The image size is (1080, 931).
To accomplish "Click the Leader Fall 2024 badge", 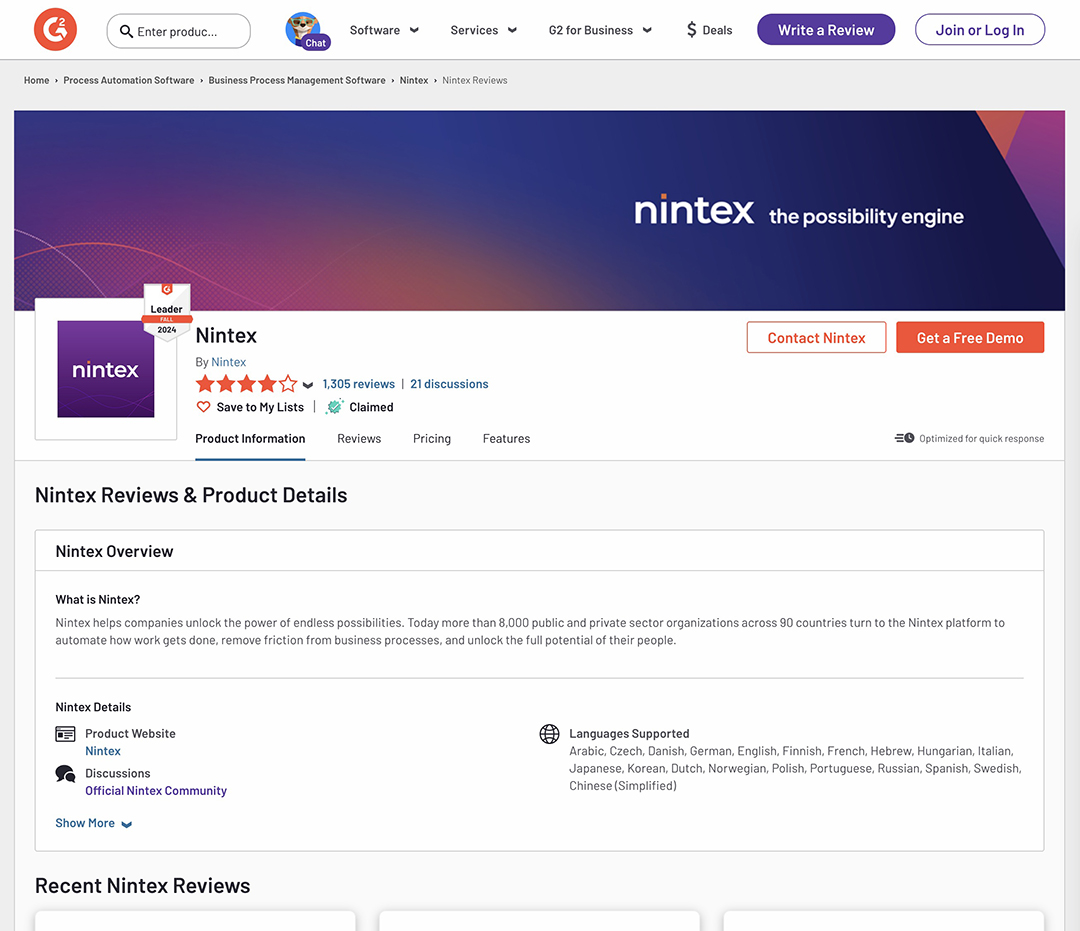I will pos(167,311).
